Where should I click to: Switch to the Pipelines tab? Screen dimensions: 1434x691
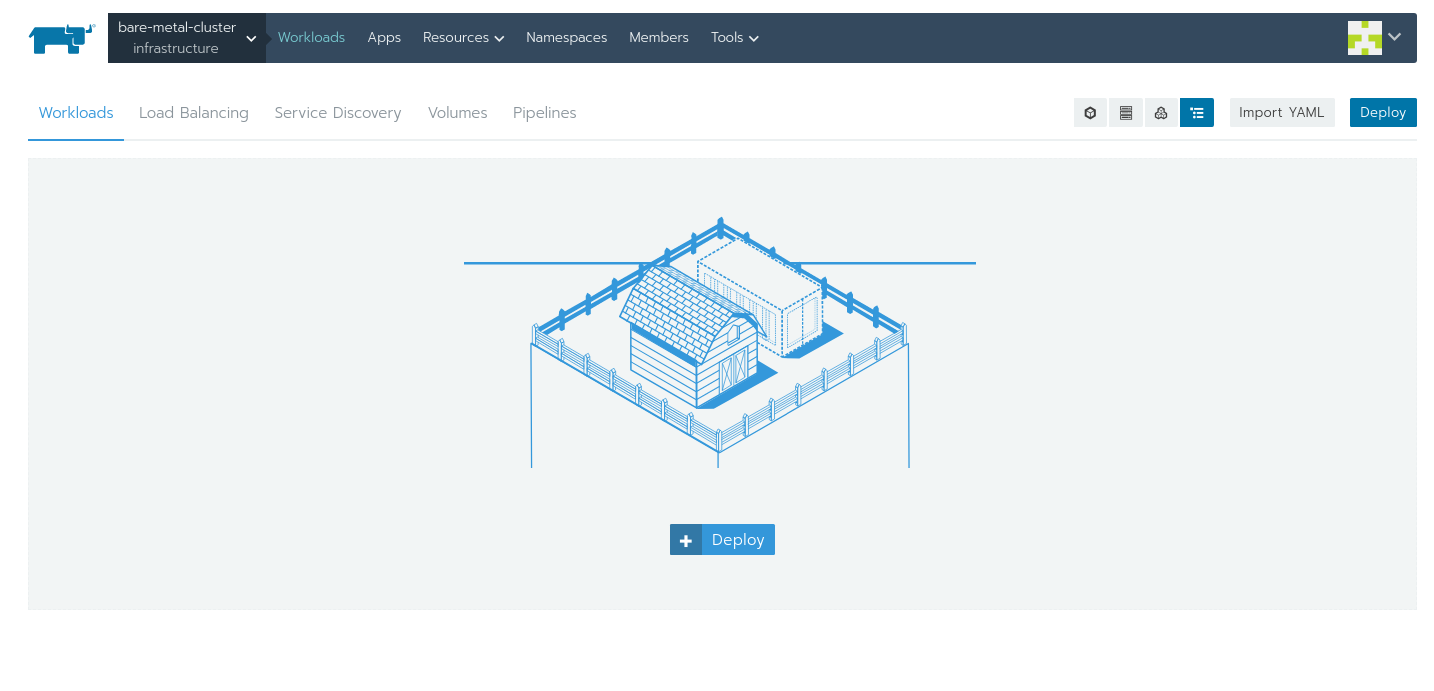point(544,113)
